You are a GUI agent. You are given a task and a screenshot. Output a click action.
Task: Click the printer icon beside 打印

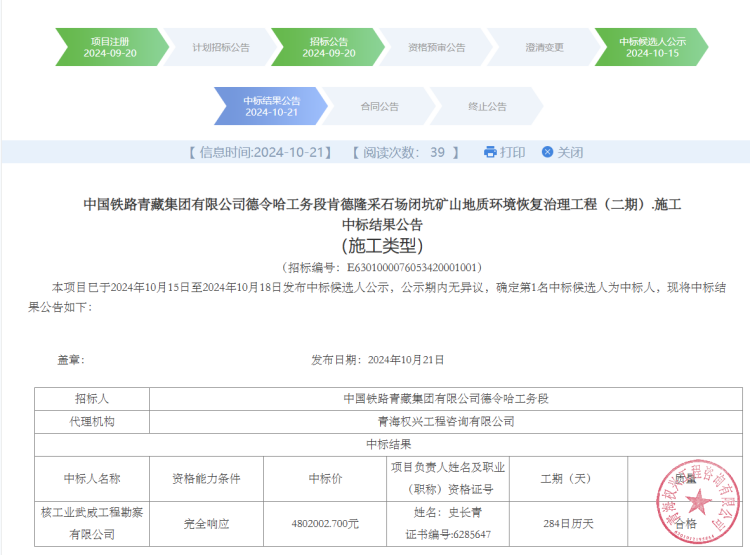click(490, 152)
